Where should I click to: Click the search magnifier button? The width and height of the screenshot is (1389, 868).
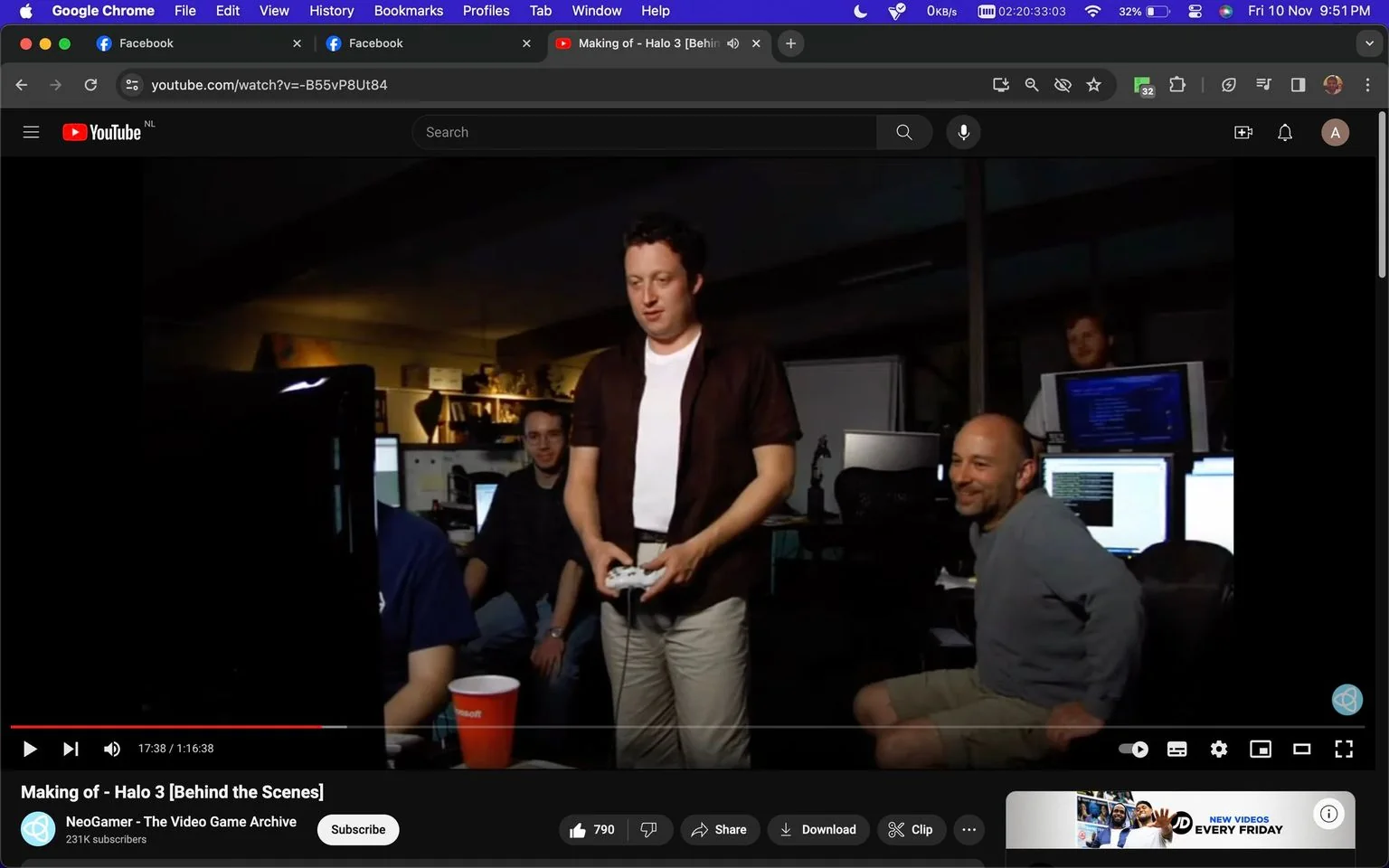coord(903,132)
